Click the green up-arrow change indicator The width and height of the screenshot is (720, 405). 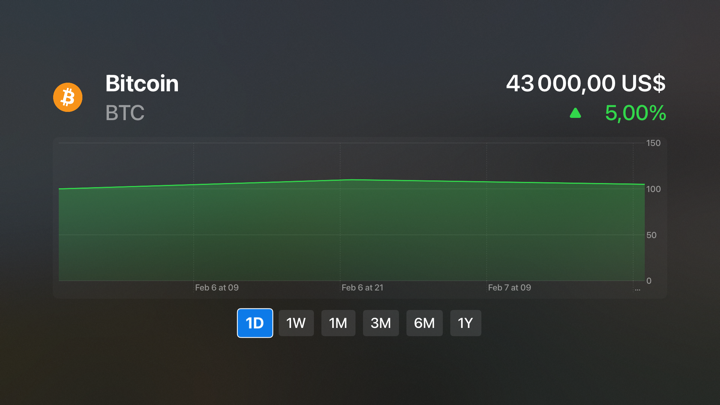[x=575, y=113]
